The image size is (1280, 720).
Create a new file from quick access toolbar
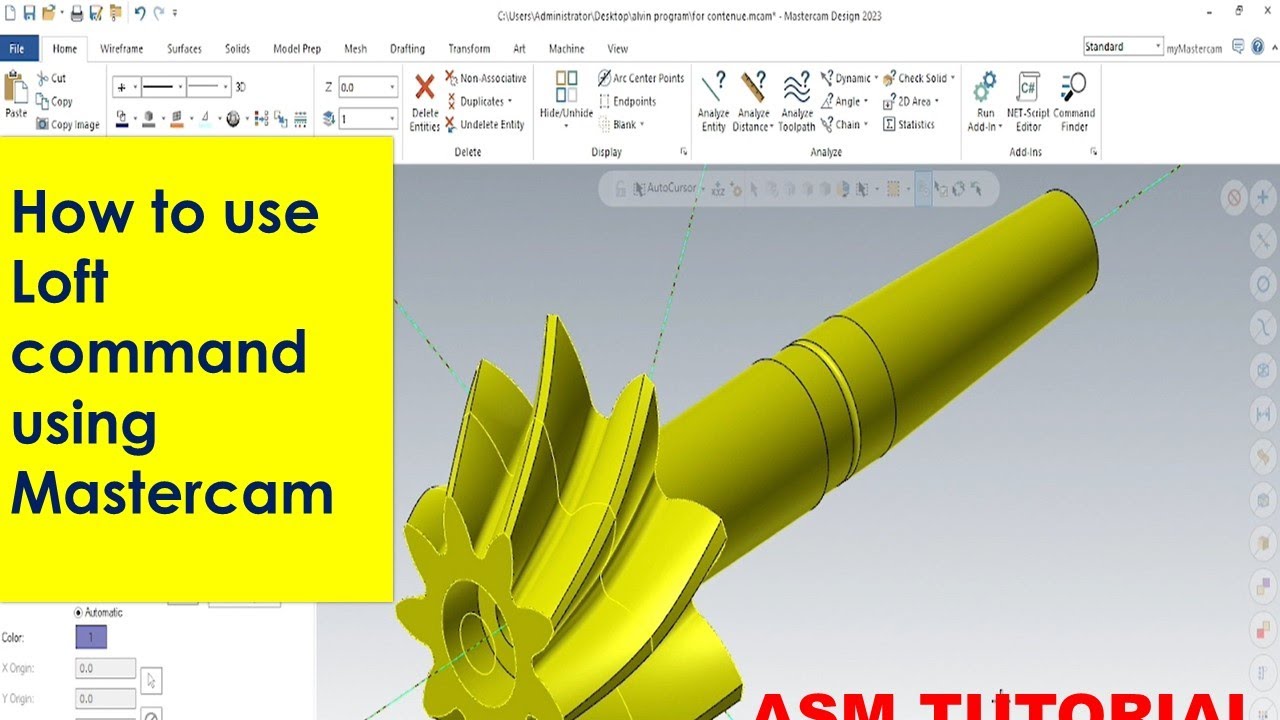pos(11,13)
